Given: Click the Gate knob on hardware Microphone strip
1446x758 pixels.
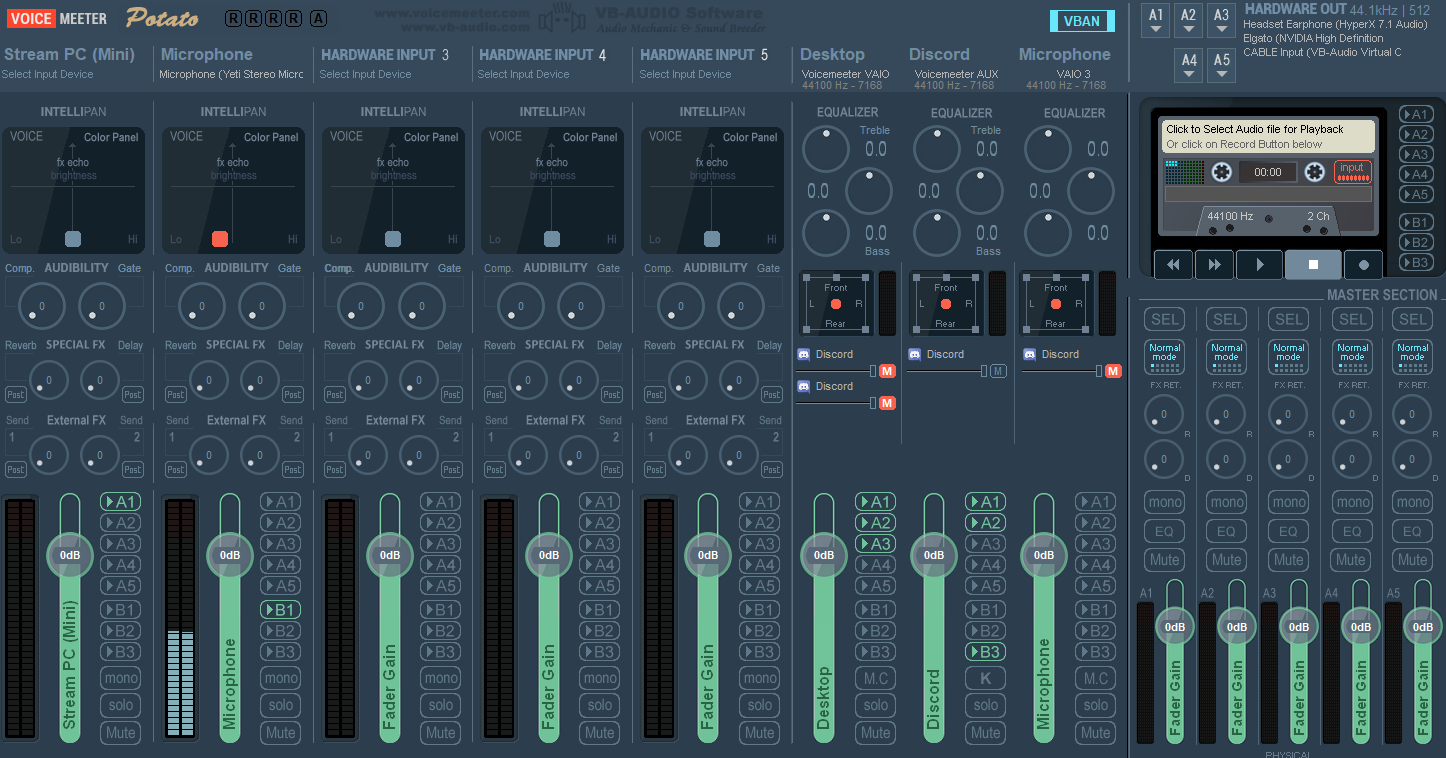Looking at the screenshot, I should (x=261, y=306).
